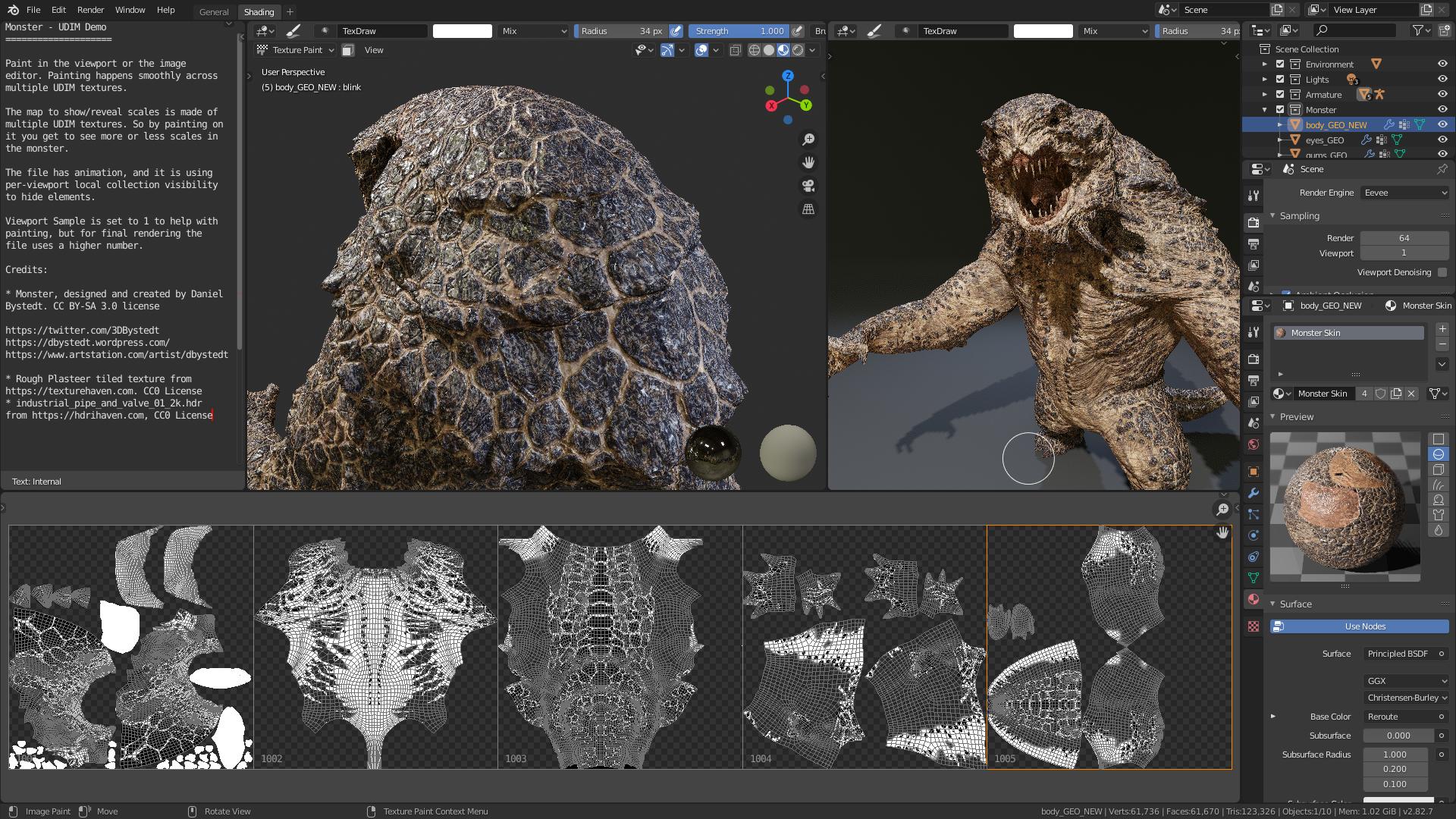Click the pan hand icon in viewport
The height and width of the screenshot is (819, 1456).
pos(808,162)
